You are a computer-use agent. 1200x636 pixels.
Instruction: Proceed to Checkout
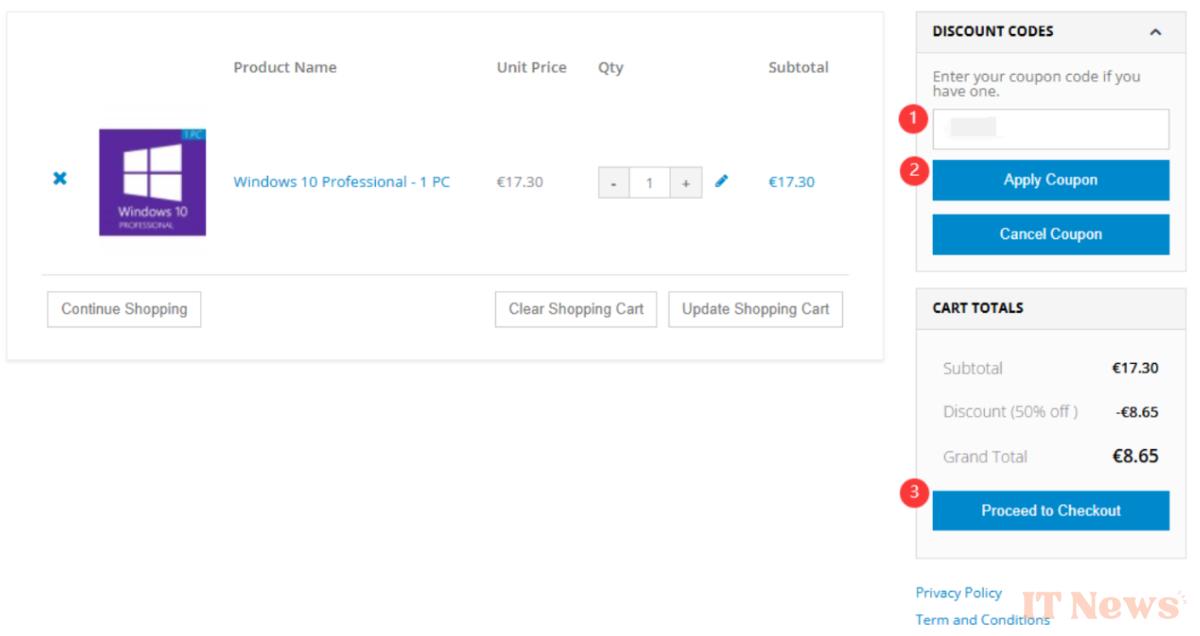(1051, 510)
